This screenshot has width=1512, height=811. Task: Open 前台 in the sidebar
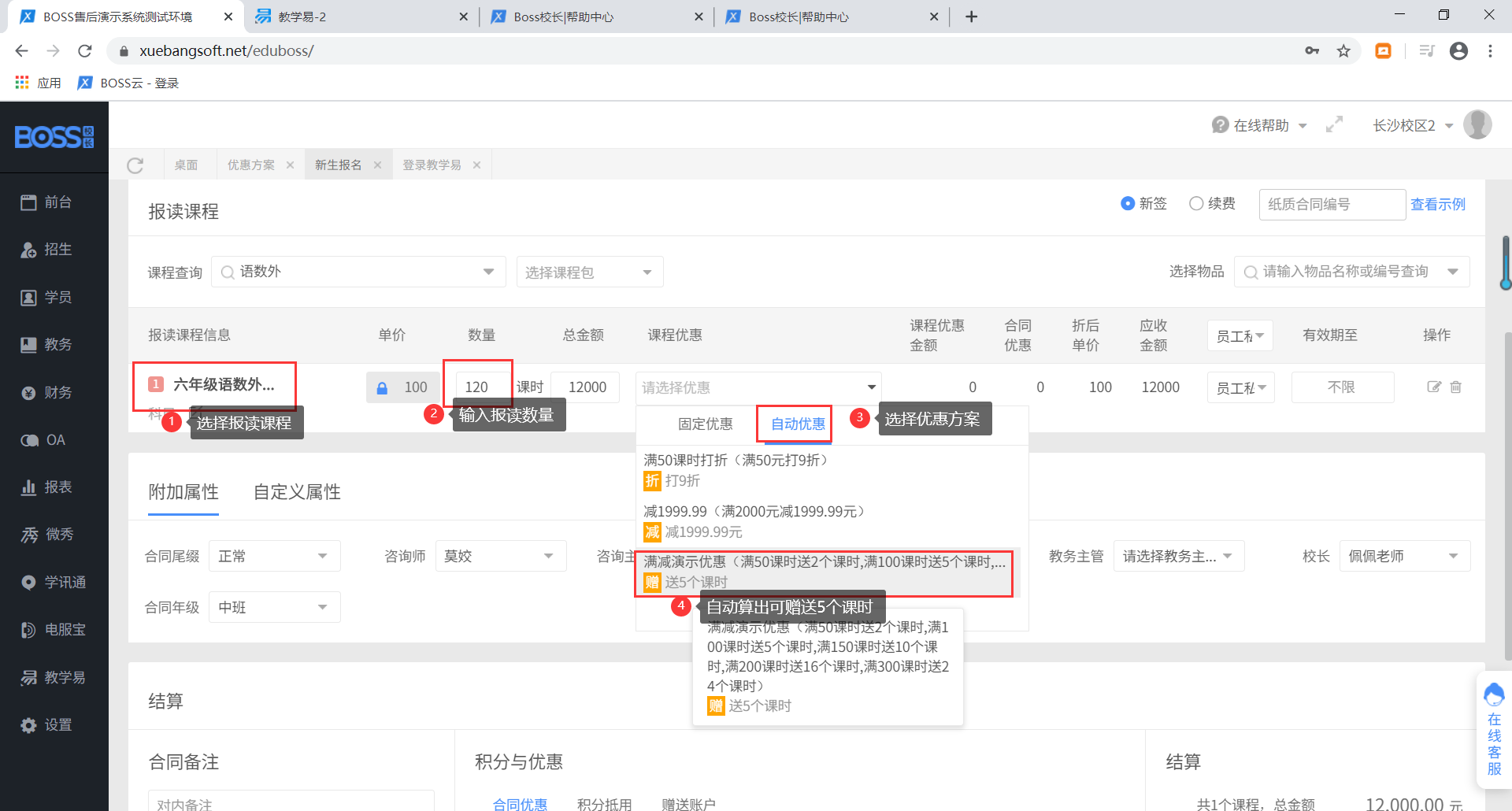[x=47, y=202]
